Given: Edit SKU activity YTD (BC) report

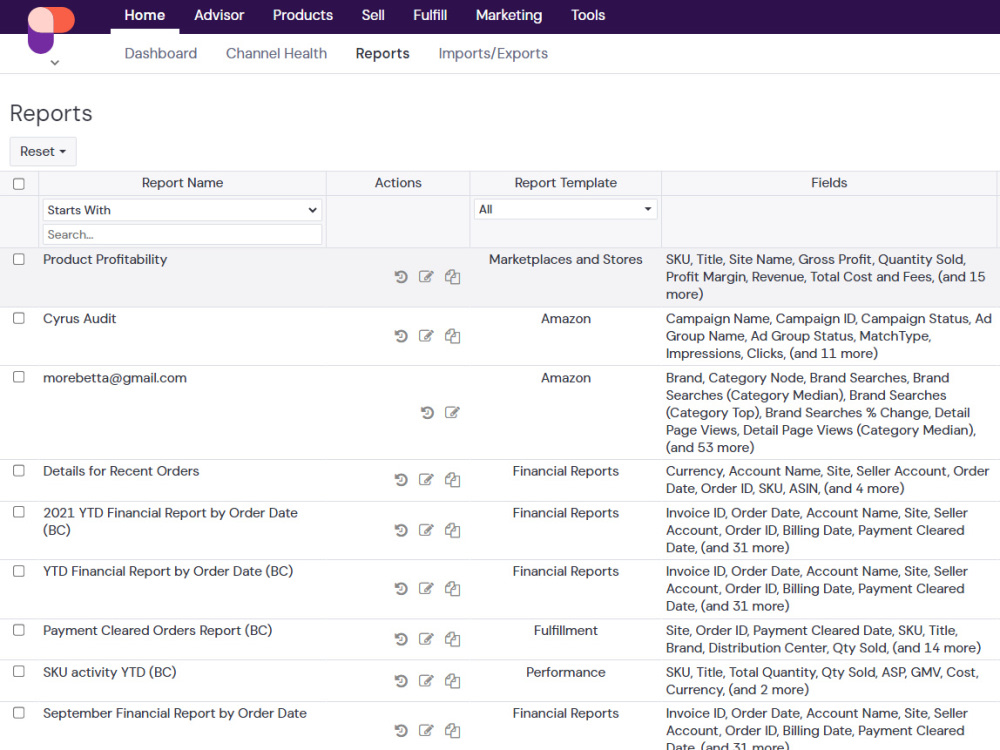Looking at the screenshot, I should tap(426, 681).
